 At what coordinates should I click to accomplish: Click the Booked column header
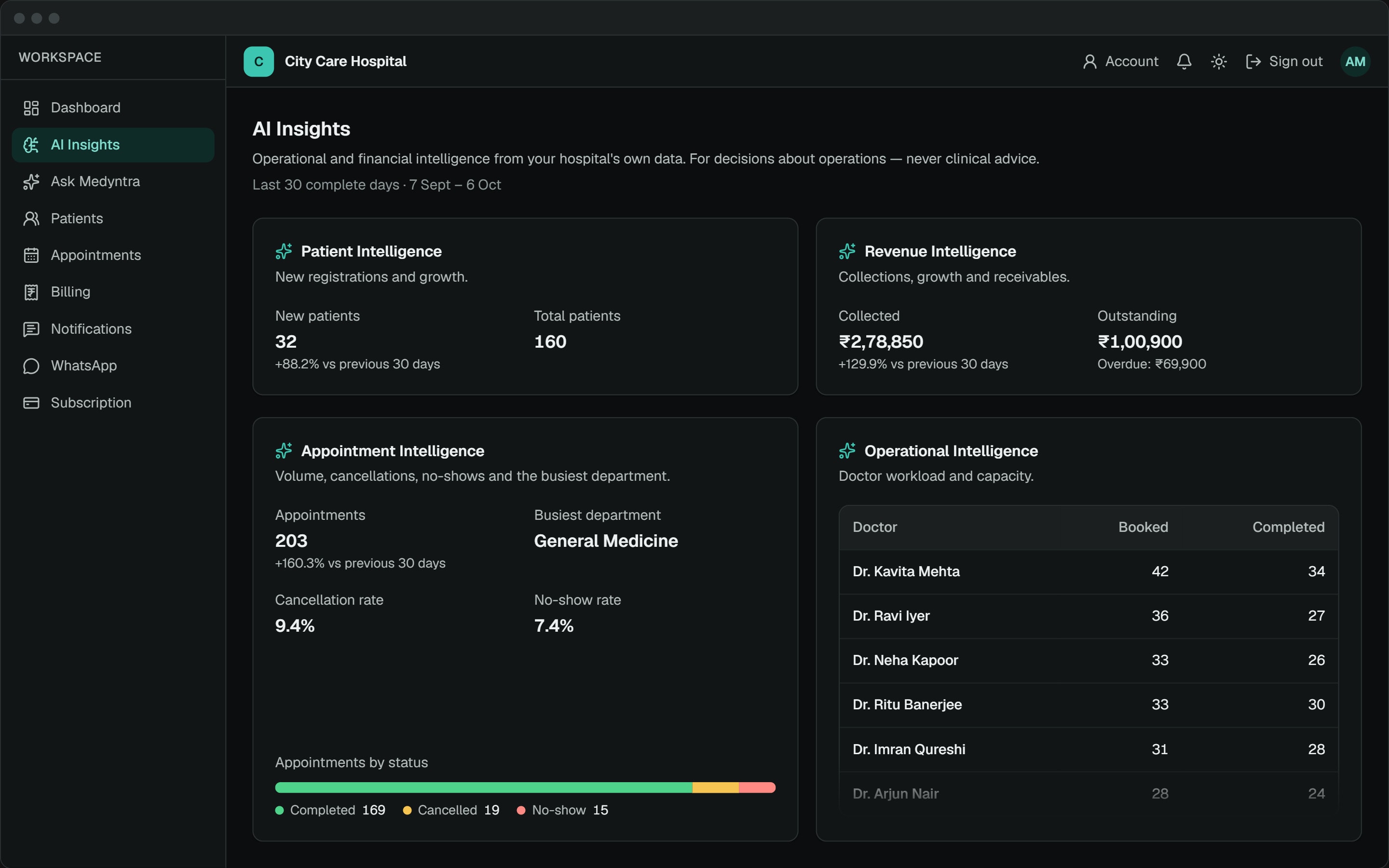pyautogui.click(x=1144, y=527)
